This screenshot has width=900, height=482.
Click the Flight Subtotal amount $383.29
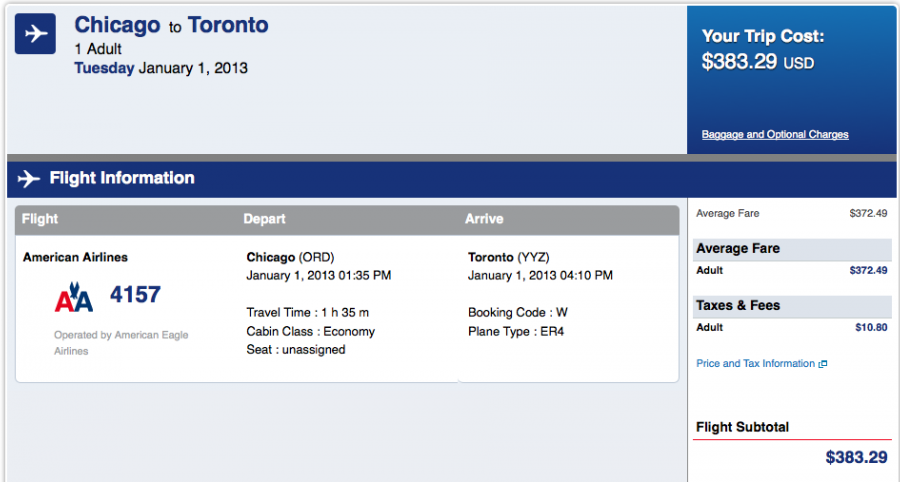point(856,458)
